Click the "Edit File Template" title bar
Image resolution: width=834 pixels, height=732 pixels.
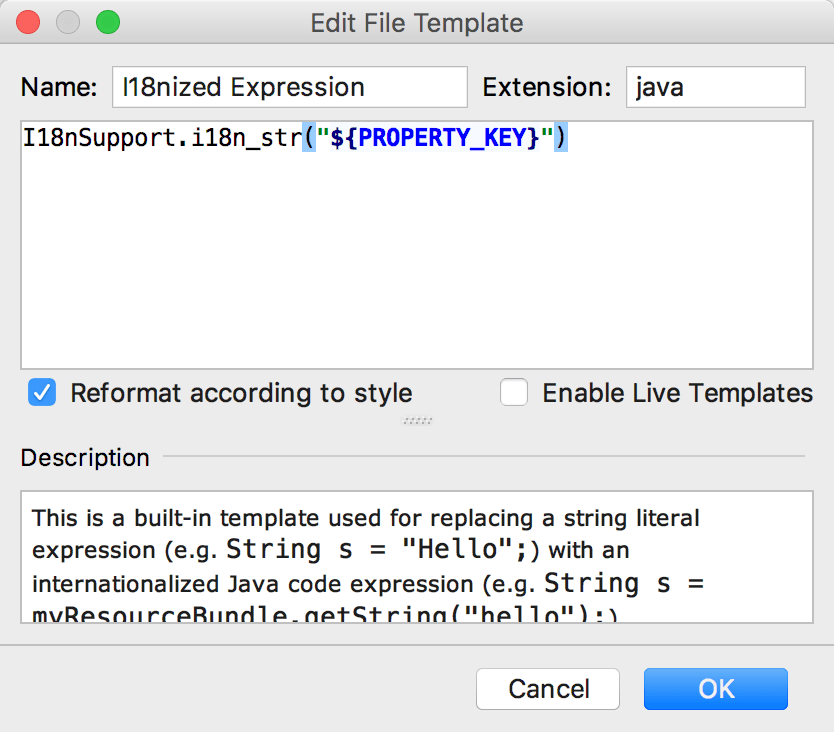coord(417,22)
